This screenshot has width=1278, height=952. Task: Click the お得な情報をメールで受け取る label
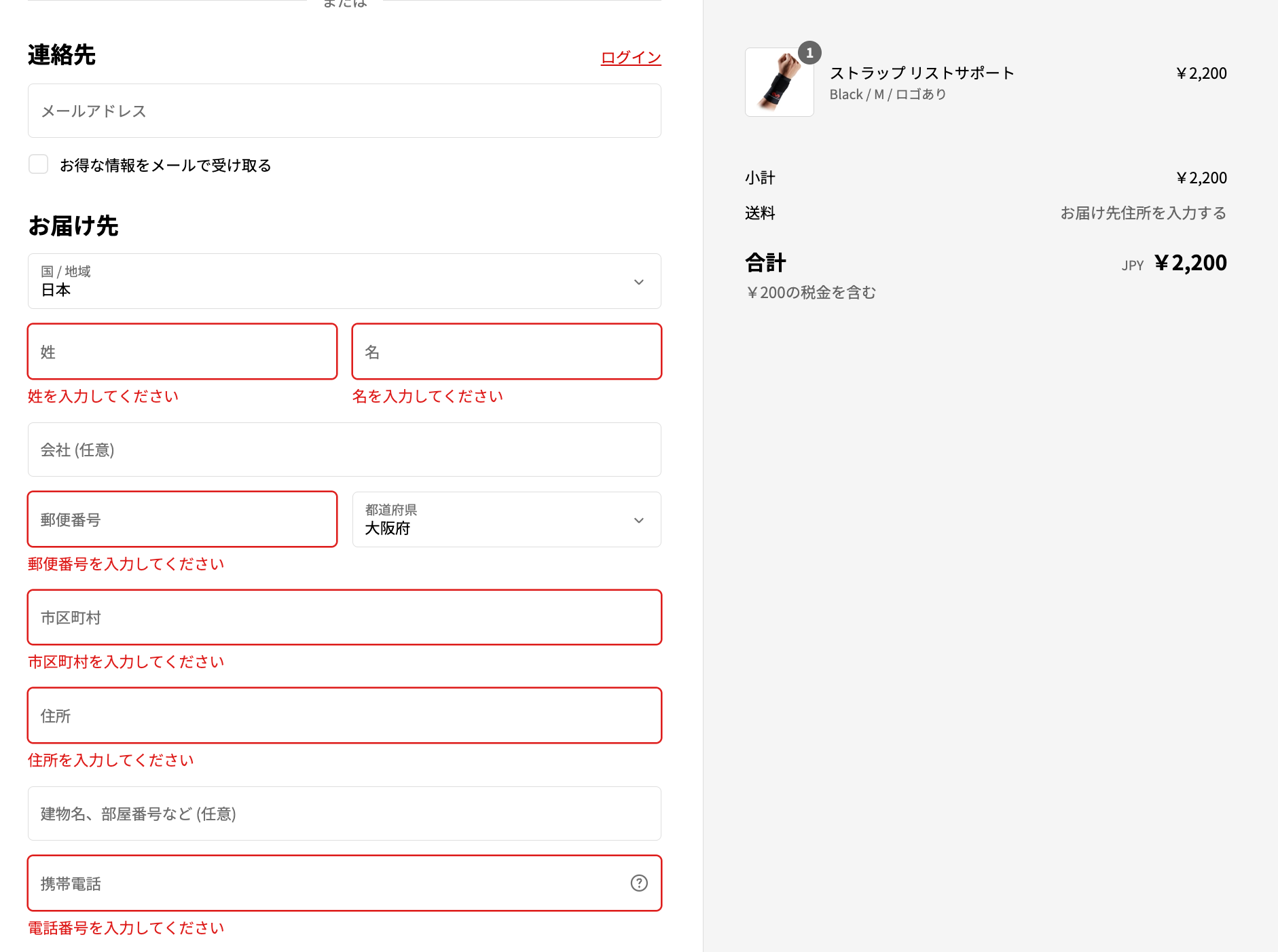pyautogui.click(x=166, y=165)
